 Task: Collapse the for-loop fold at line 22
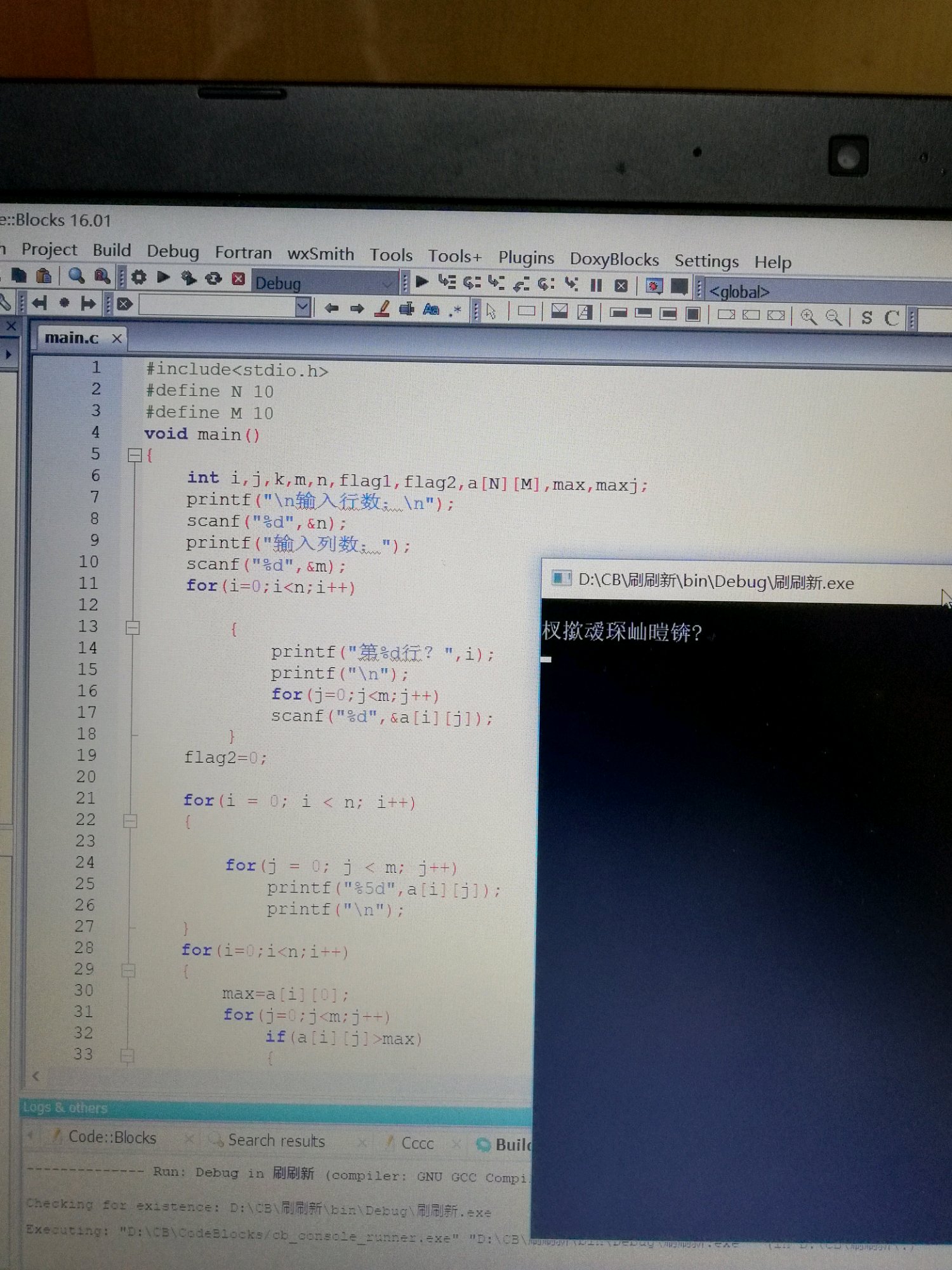[130, 821]
